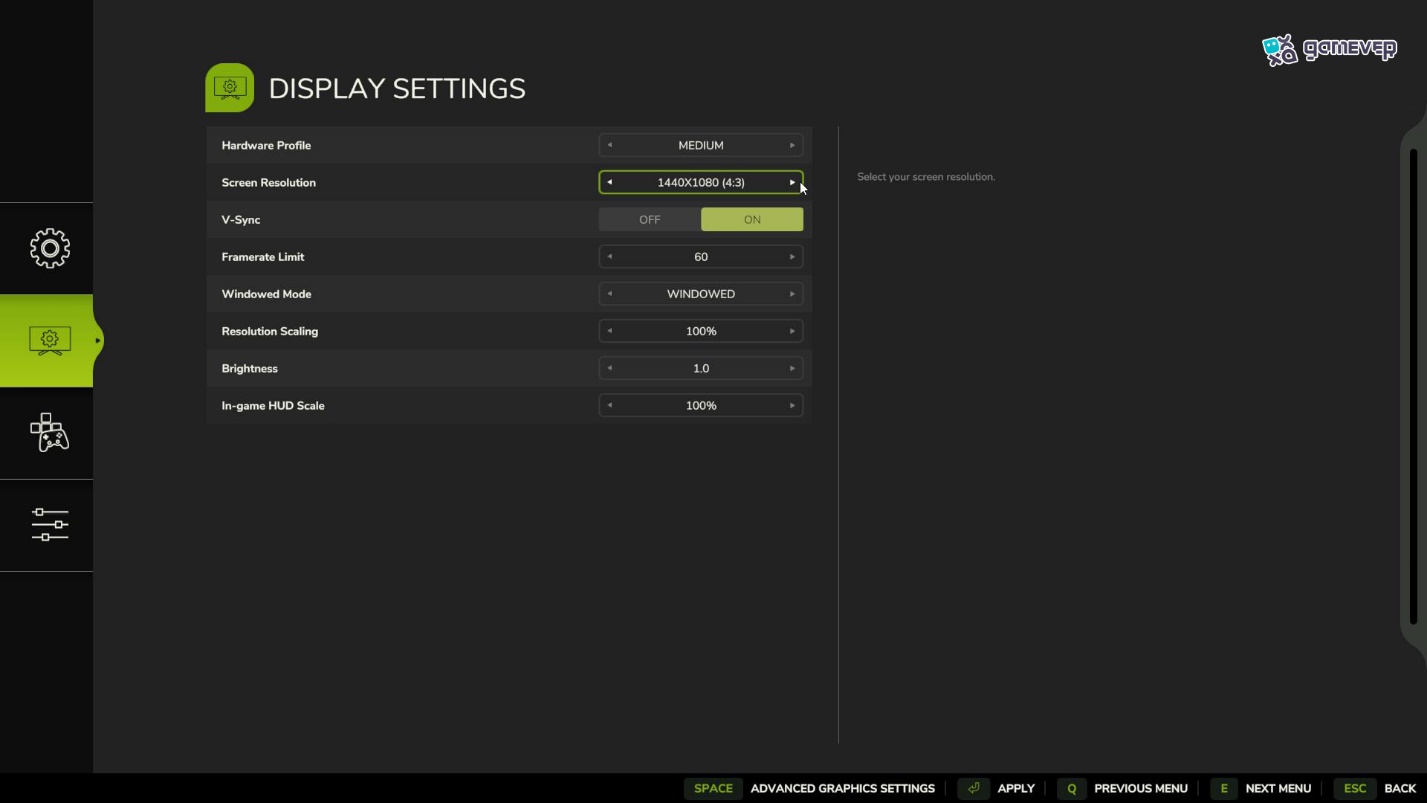Screen dimensions: 1427x803
Task: Raise Framerate Limit with right arrow
Action: tap(792, 257)
